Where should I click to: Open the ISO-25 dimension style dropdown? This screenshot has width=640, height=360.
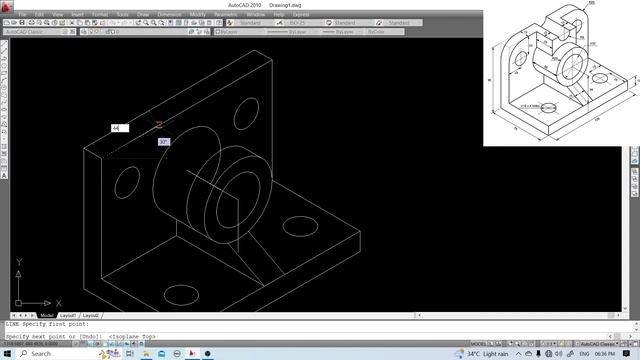pyautogui.click(x=304, y=23)
